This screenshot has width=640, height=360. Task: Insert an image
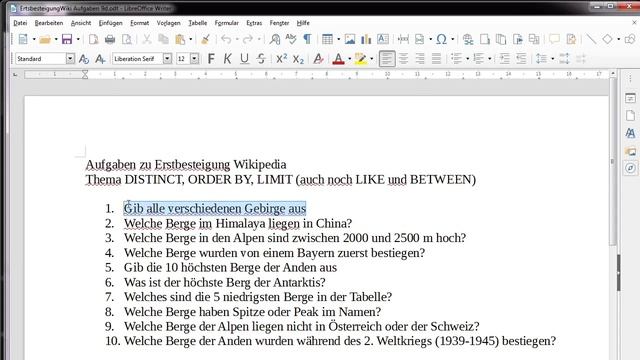[350, 39]
